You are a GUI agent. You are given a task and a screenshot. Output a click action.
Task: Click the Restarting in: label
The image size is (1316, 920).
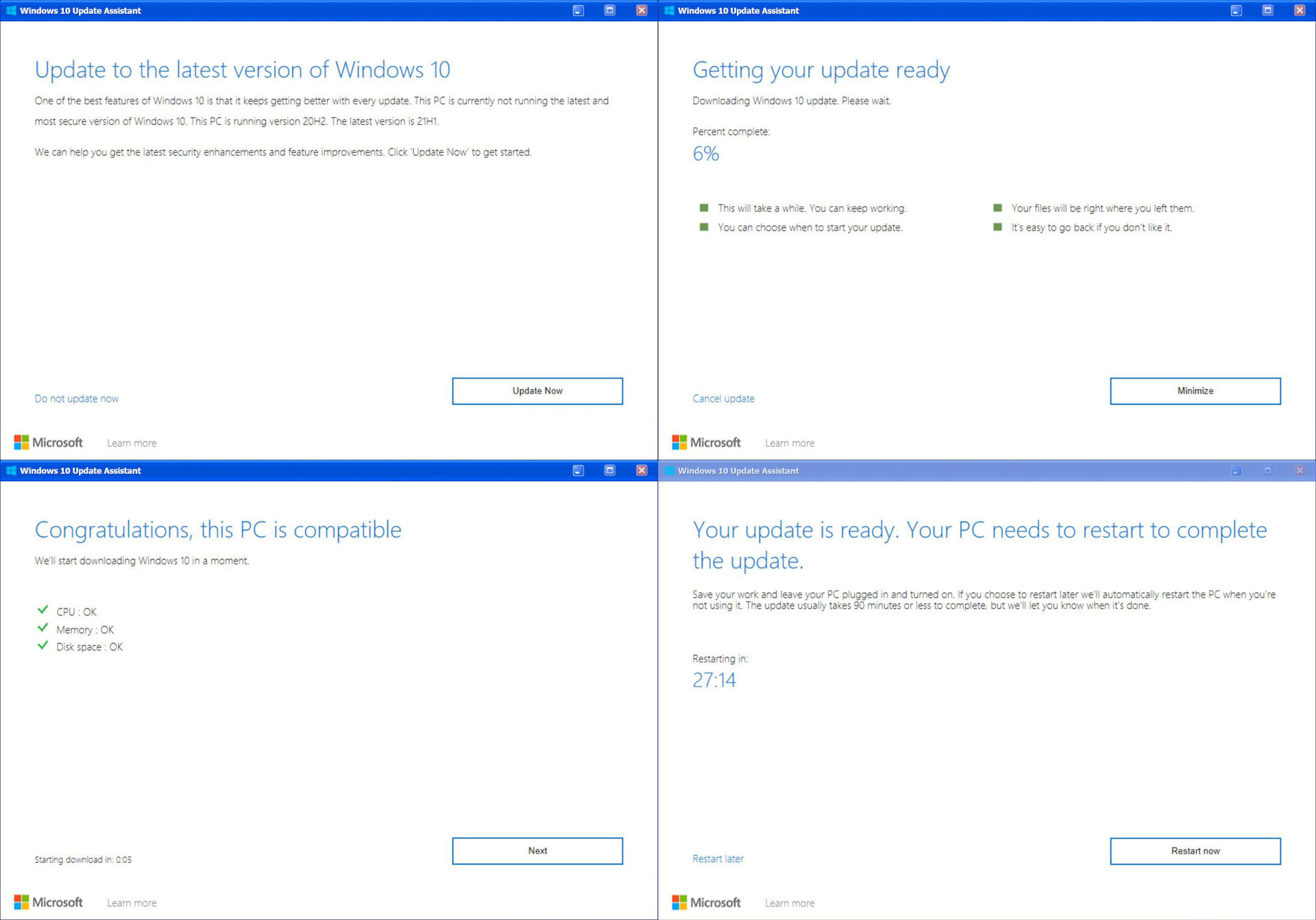(x=720, y=659)
